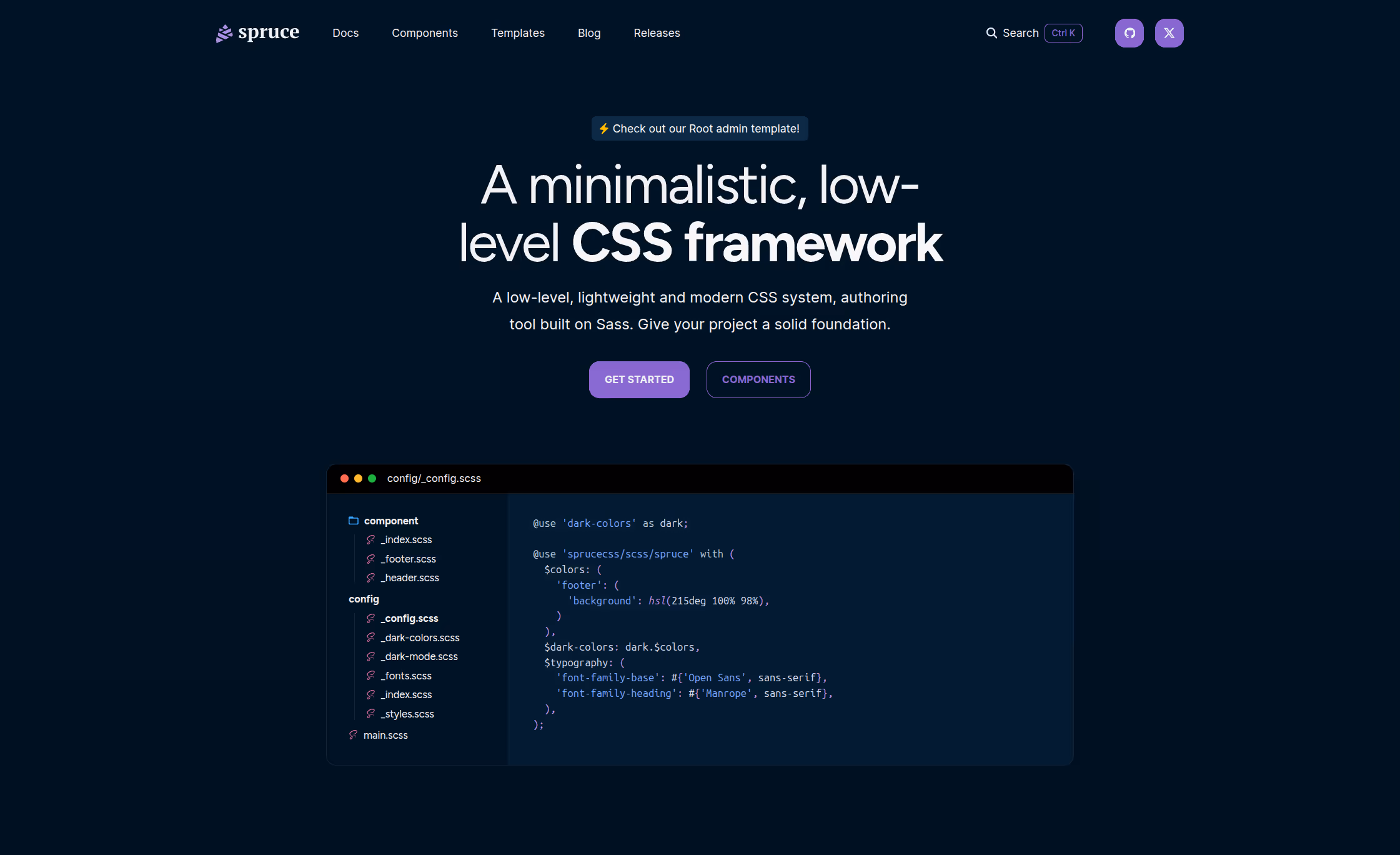The image size is (1400, 855).
Task: Click the magnifying glass search icon
Action: (991, 32)
